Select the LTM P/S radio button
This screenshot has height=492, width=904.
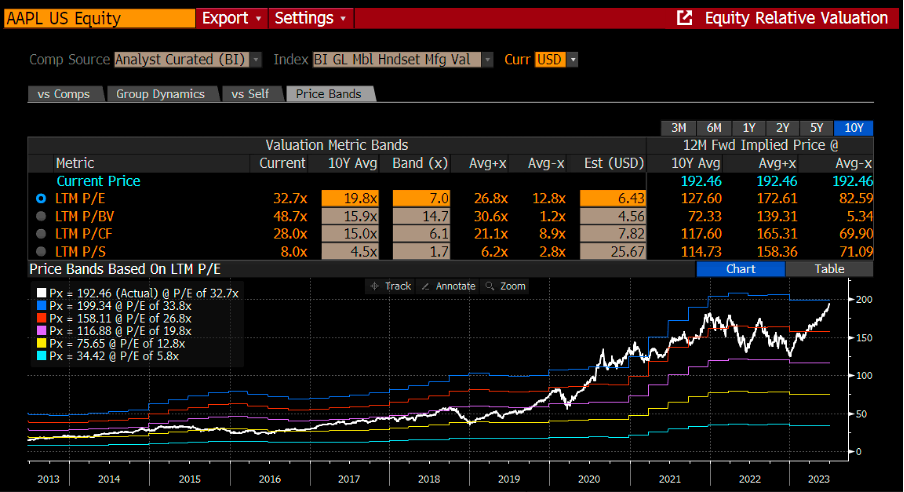click(x=41, y=251)
